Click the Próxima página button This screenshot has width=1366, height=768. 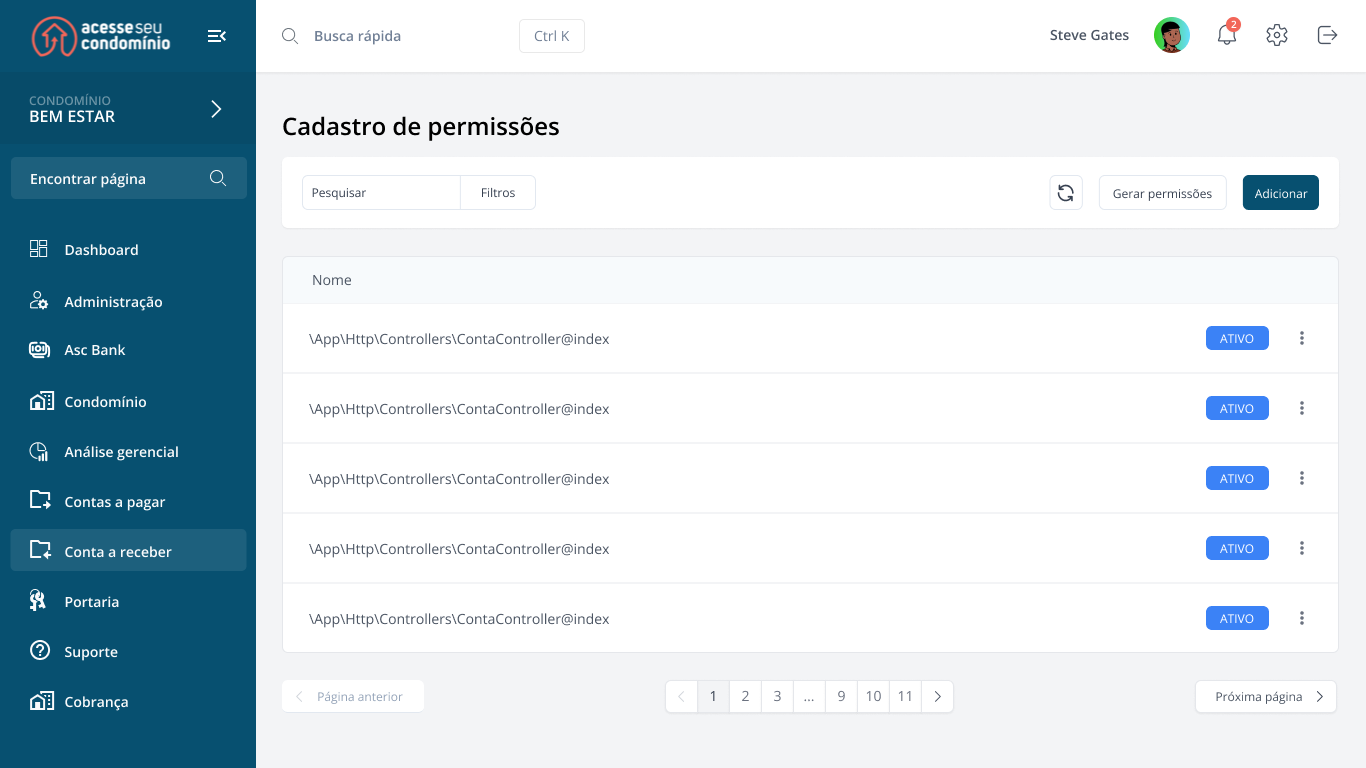1266,696
